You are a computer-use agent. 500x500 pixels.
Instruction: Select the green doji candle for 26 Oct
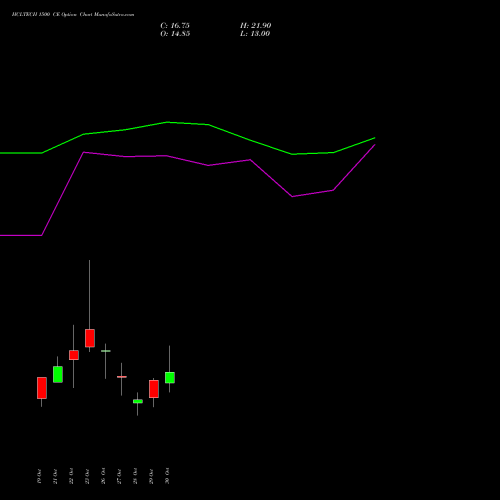[x=106, y=351]
